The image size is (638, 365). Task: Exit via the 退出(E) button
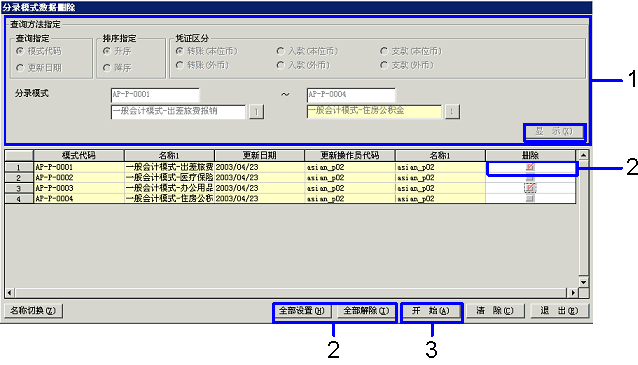pyautogui.click(x=559, y=311)
